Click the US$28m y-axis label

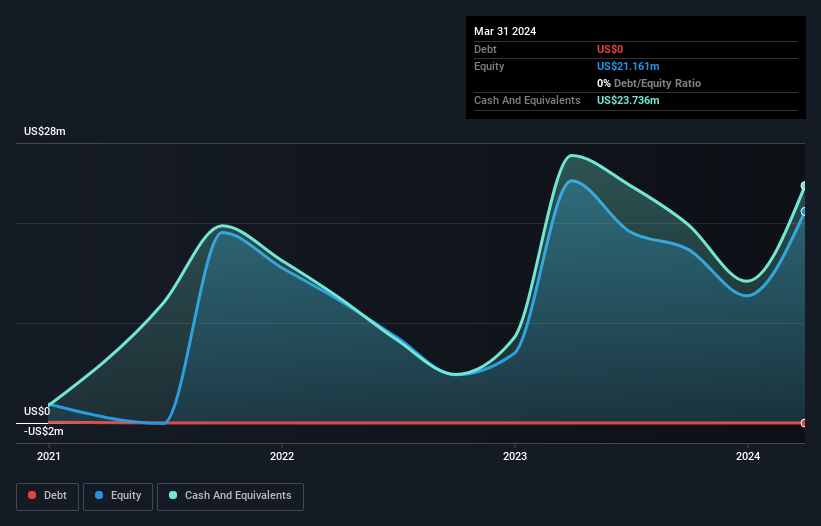pyautogui.click(x=45, y=131)
